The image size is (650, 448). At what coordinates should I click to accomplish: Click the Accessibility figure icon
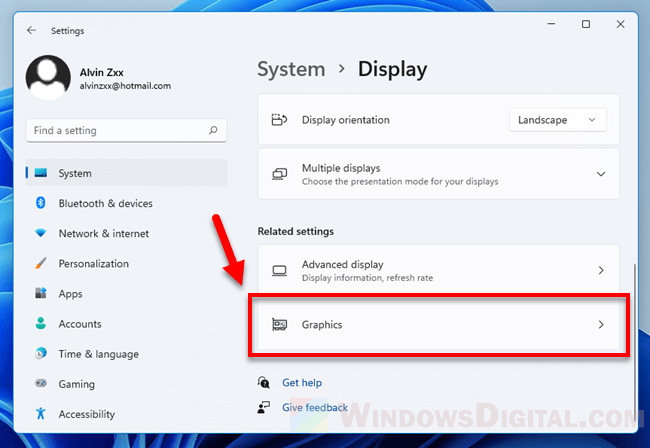coord(41,413)
